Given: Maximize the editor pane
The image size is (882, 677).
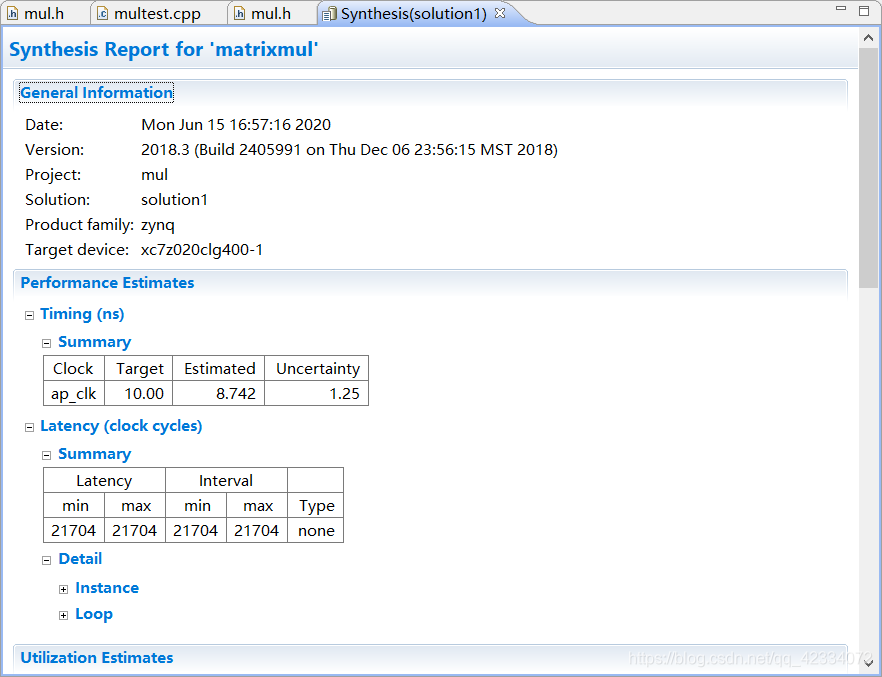Looking at the screenshot, I should [865, 10].
